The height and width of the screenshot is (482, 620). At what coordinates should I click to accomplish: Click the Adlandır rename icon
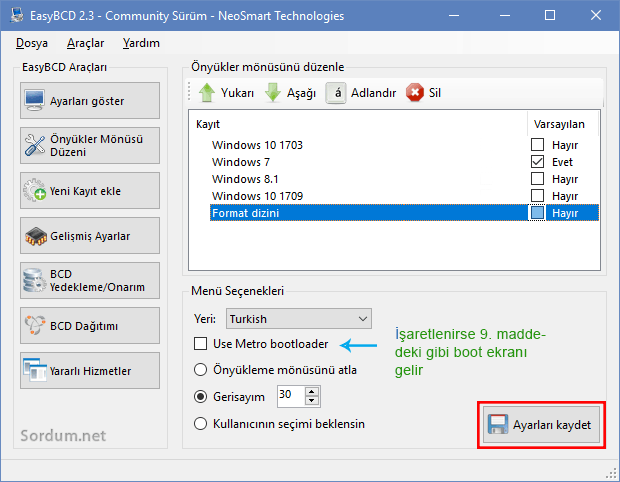[x=337, y=93]
